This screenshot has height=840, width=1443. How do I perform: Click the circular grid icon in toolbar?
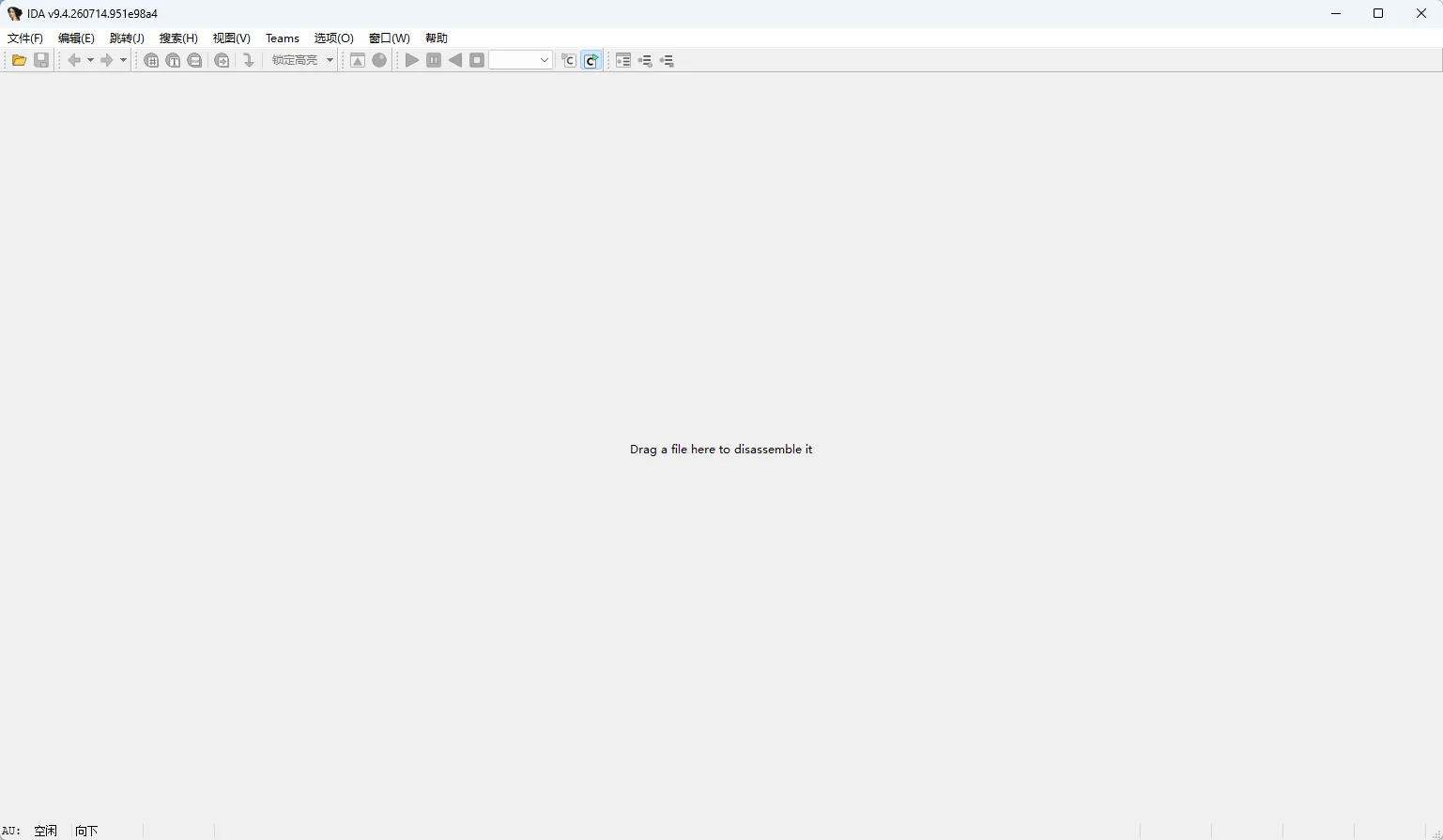pos(151,60)
